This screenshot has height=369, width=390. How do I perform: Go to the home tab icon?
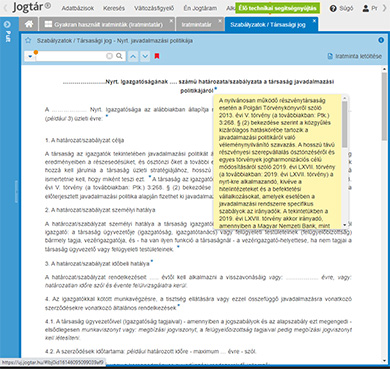29,24
